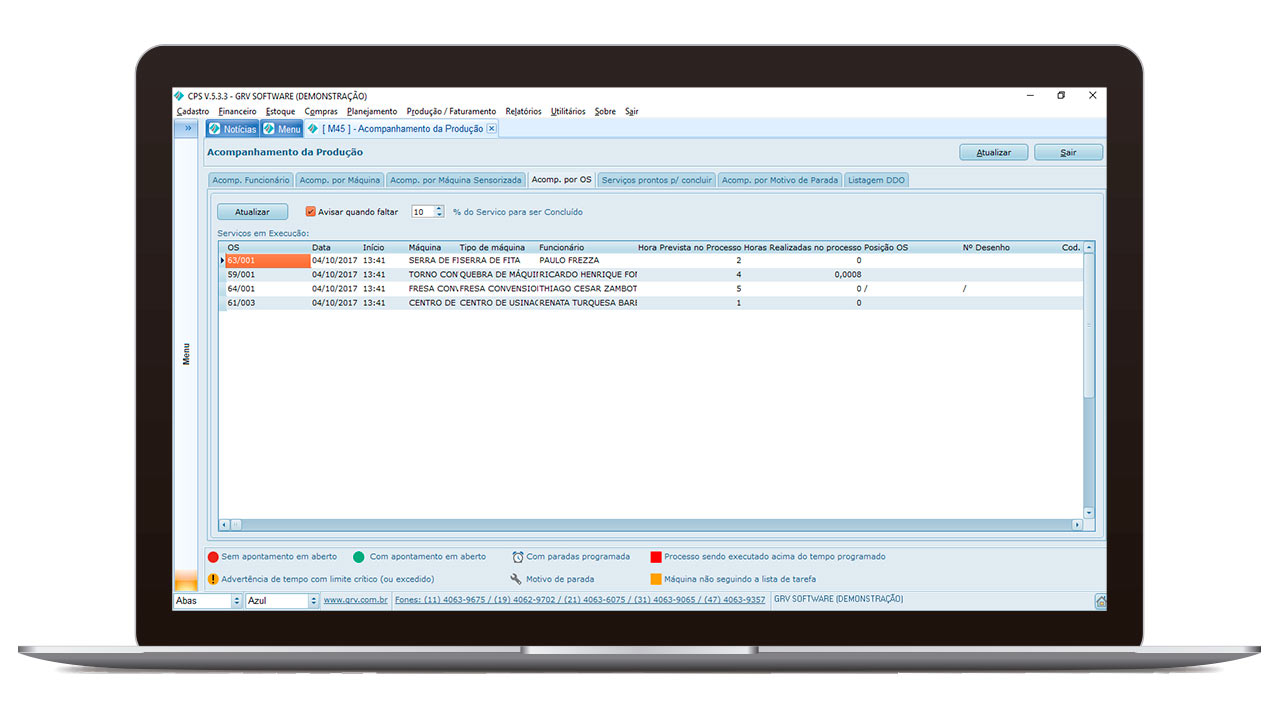Screen dimensions: 1280x720
Task: Click the horizontal scrollbar right arrow
Action: click(x=1077, y=524)
